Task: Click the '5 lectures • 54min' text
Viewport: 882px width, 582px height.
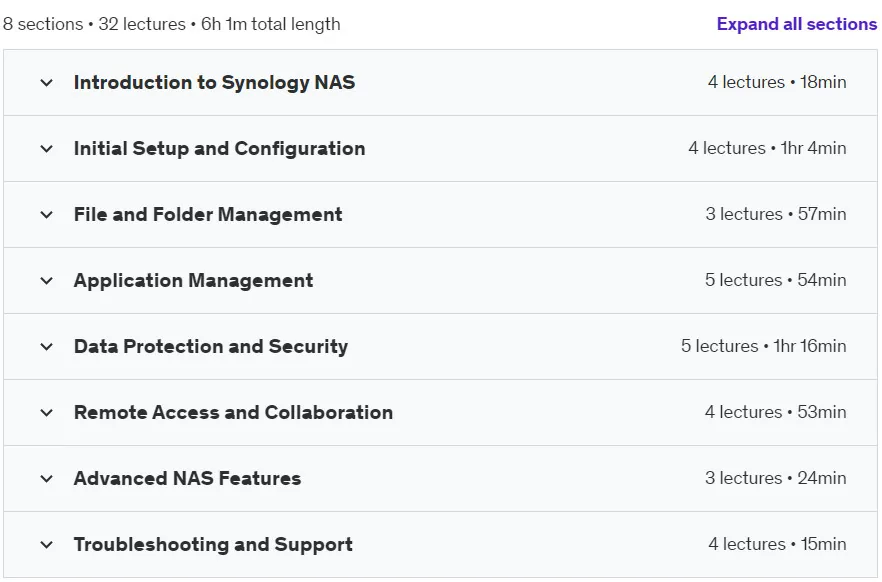Action: (776, 280)
